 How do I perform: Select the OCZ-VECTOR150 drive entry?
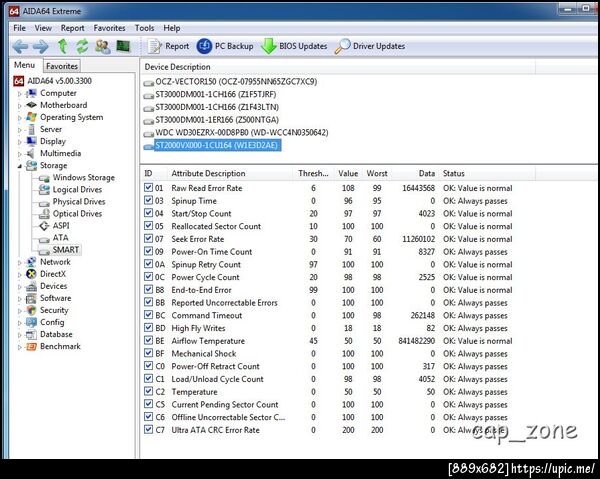tap(236, 82)
